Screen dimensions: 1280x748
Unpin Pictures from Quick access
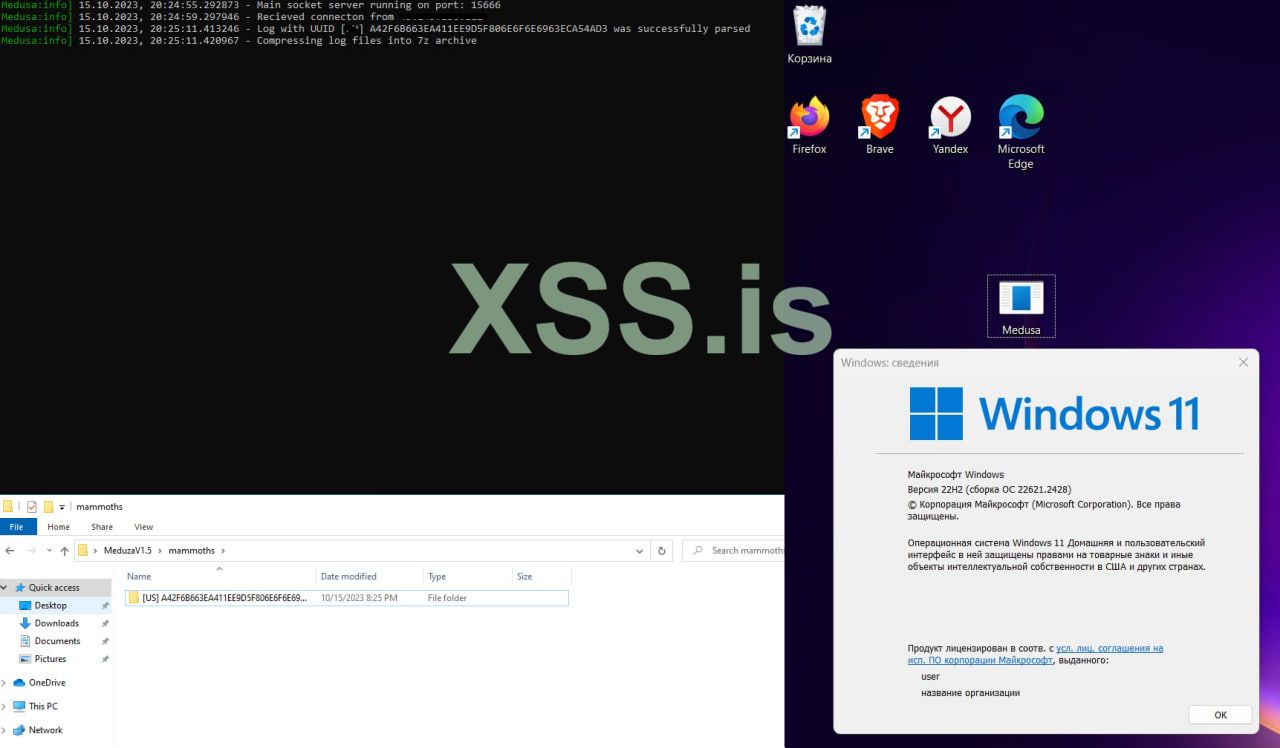[104, 659]
